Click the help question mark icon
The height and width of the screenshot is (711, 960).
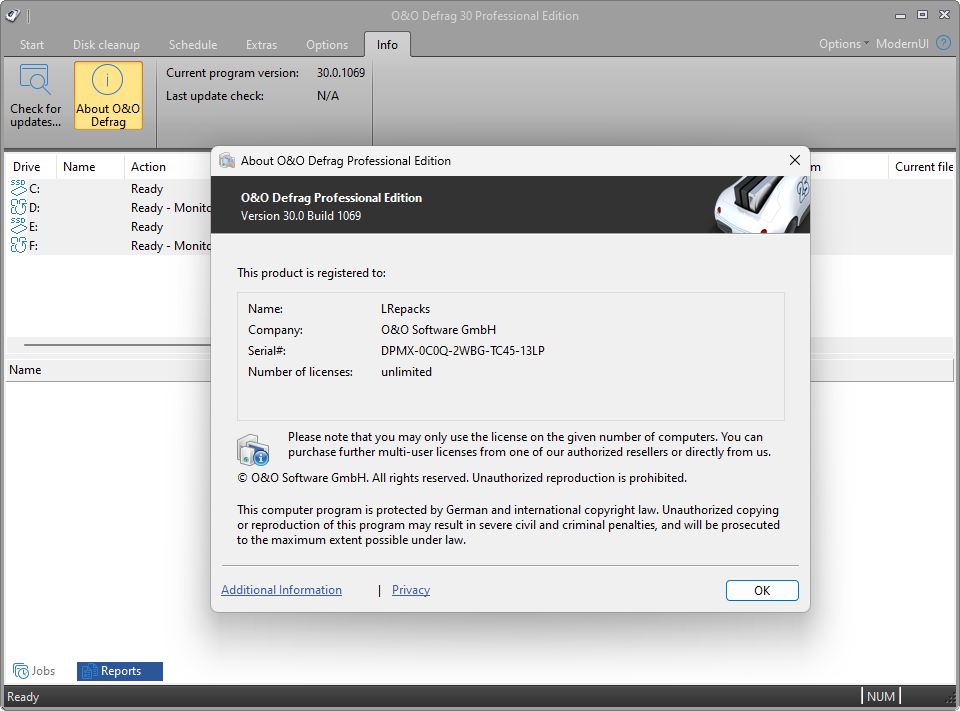click(943, 43)
